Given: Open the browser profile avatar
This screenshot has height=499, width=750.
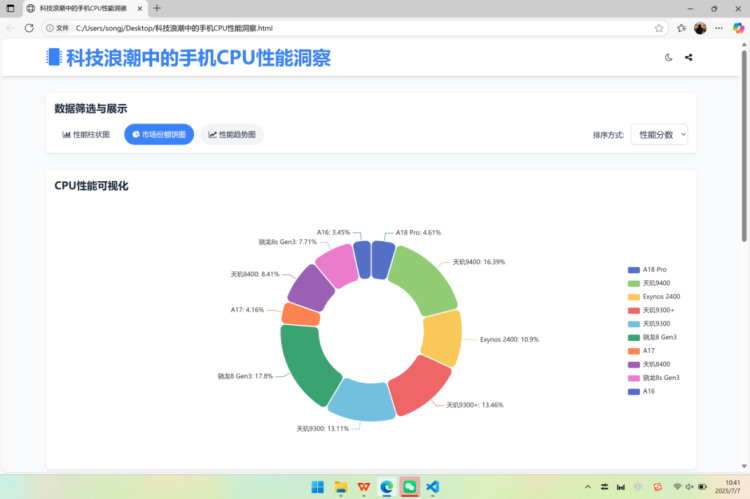Looking at the screenshot, I should pos(700,28).
